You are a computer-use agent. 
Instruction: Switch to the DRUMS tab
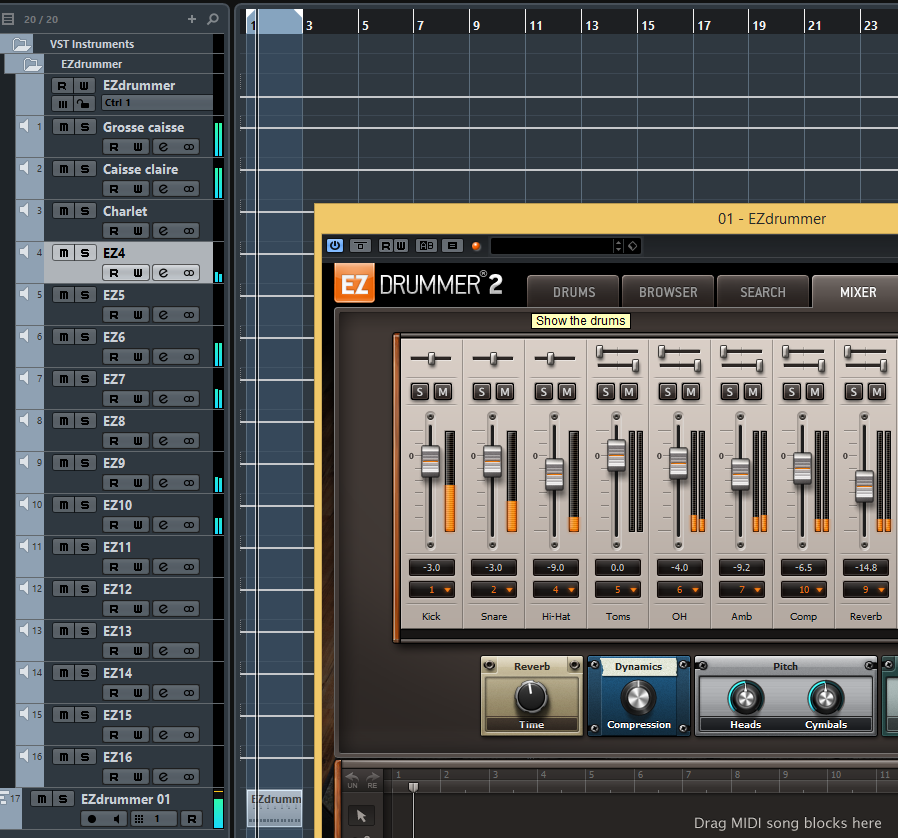click(x=573, y=292)
